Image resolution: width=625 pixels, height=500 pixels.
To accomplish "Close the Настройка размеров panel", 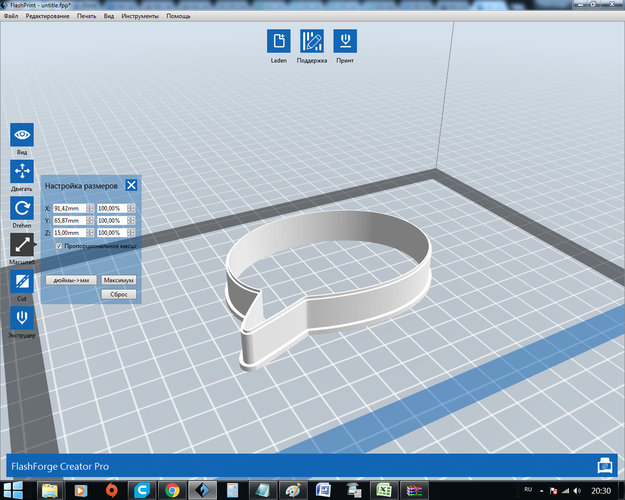I will (x=131, y=185).
